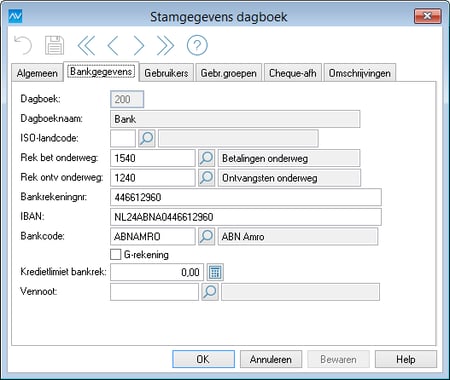Go to previous record arrow
This screenshot has width=450, height=380.
click(x=113, y=45)
